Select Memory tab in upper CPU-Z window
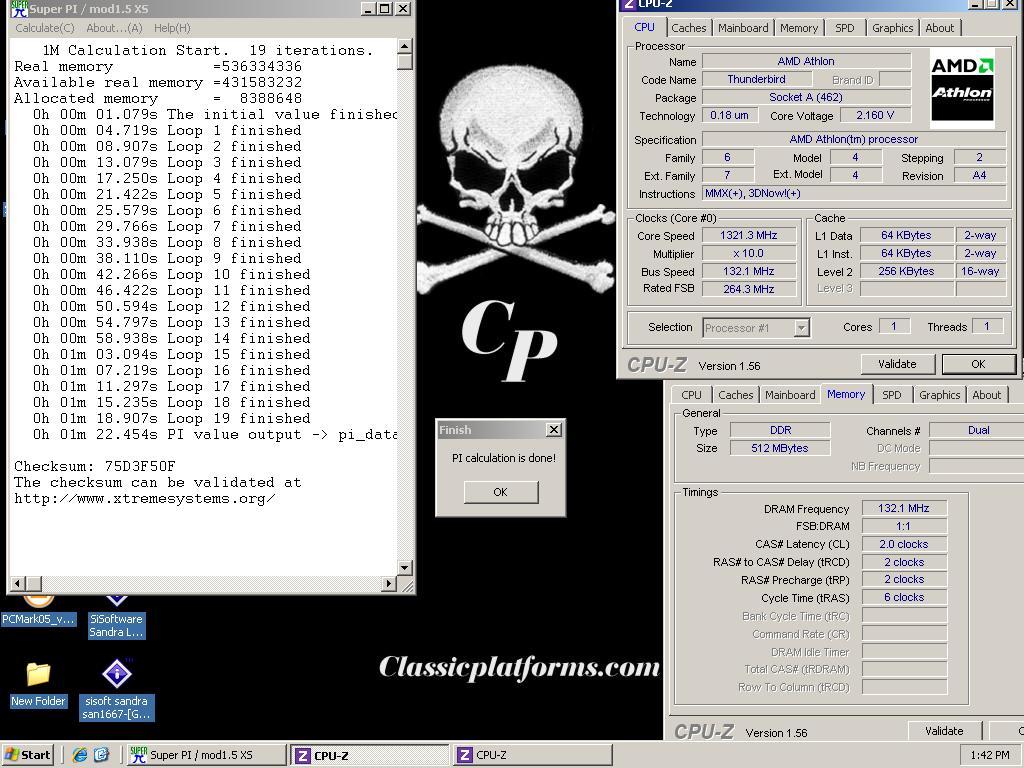Viewport: 1024px width, 768px height. tap(799, 28)
